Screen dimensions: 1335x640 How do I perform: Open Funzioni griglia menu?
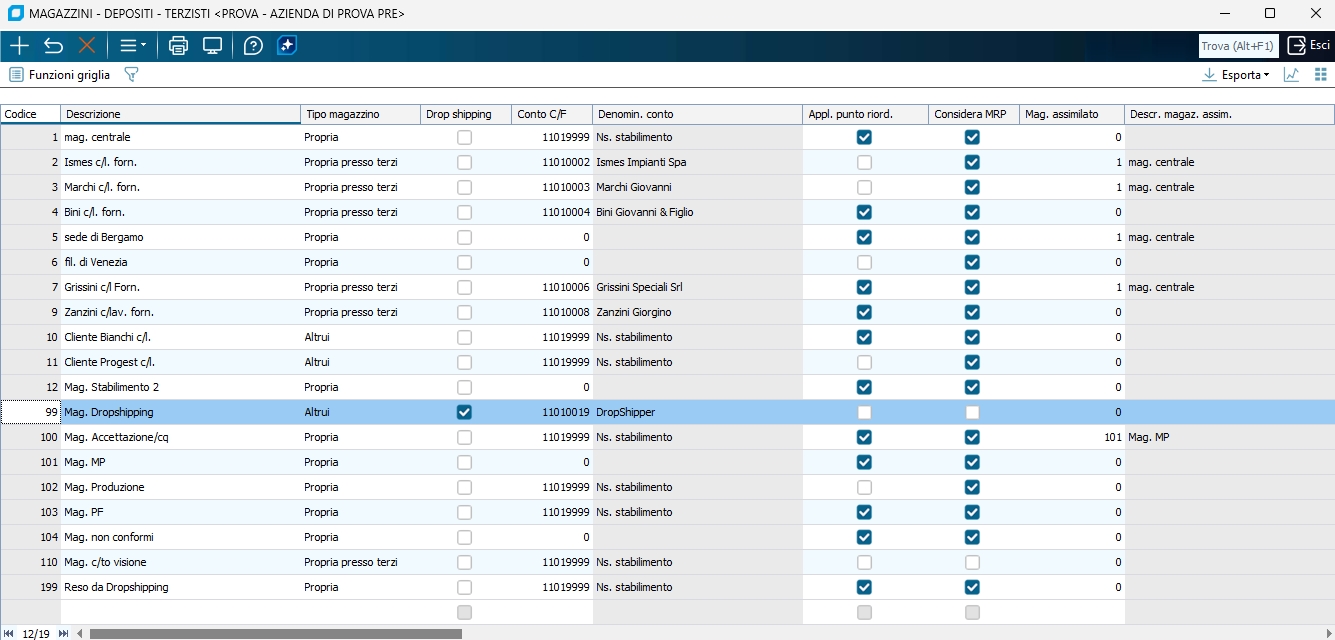click(59, 75)
